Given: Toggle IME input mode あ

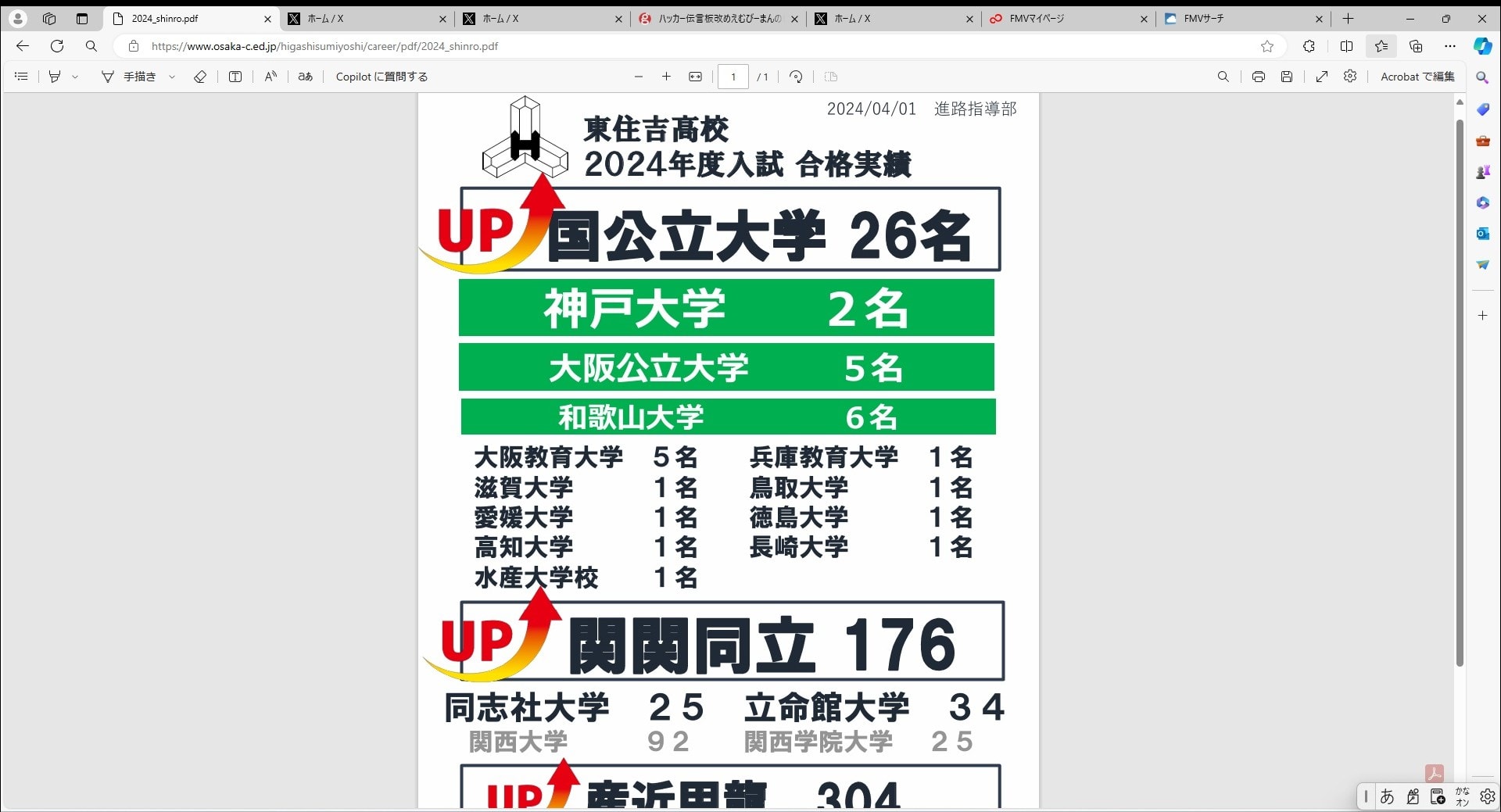Looking at the screenshot, I should 1387,796.
